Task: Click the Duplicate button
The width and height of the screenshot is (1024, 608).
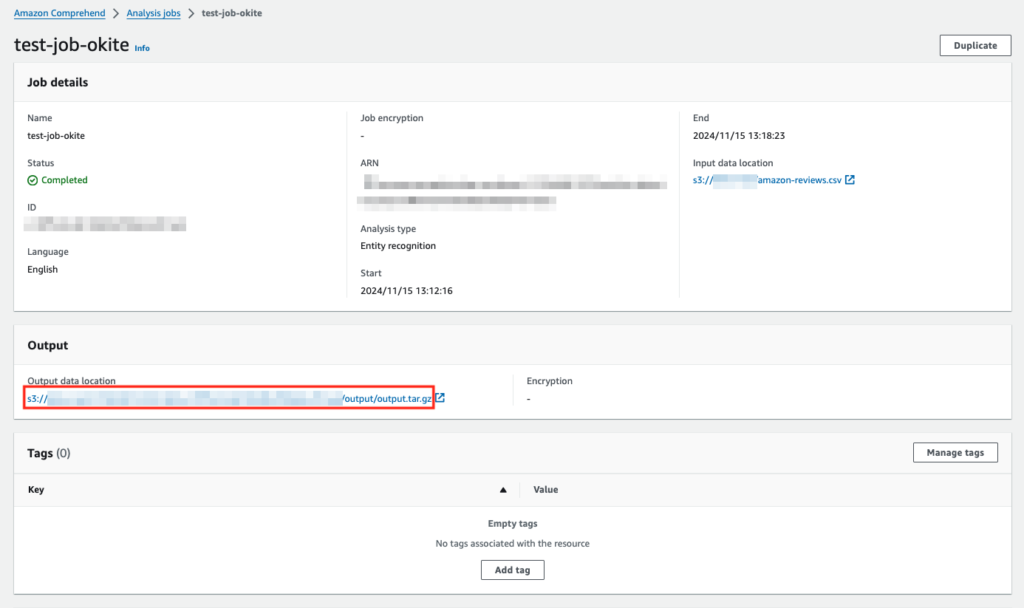Action: (x=974, y=45)
